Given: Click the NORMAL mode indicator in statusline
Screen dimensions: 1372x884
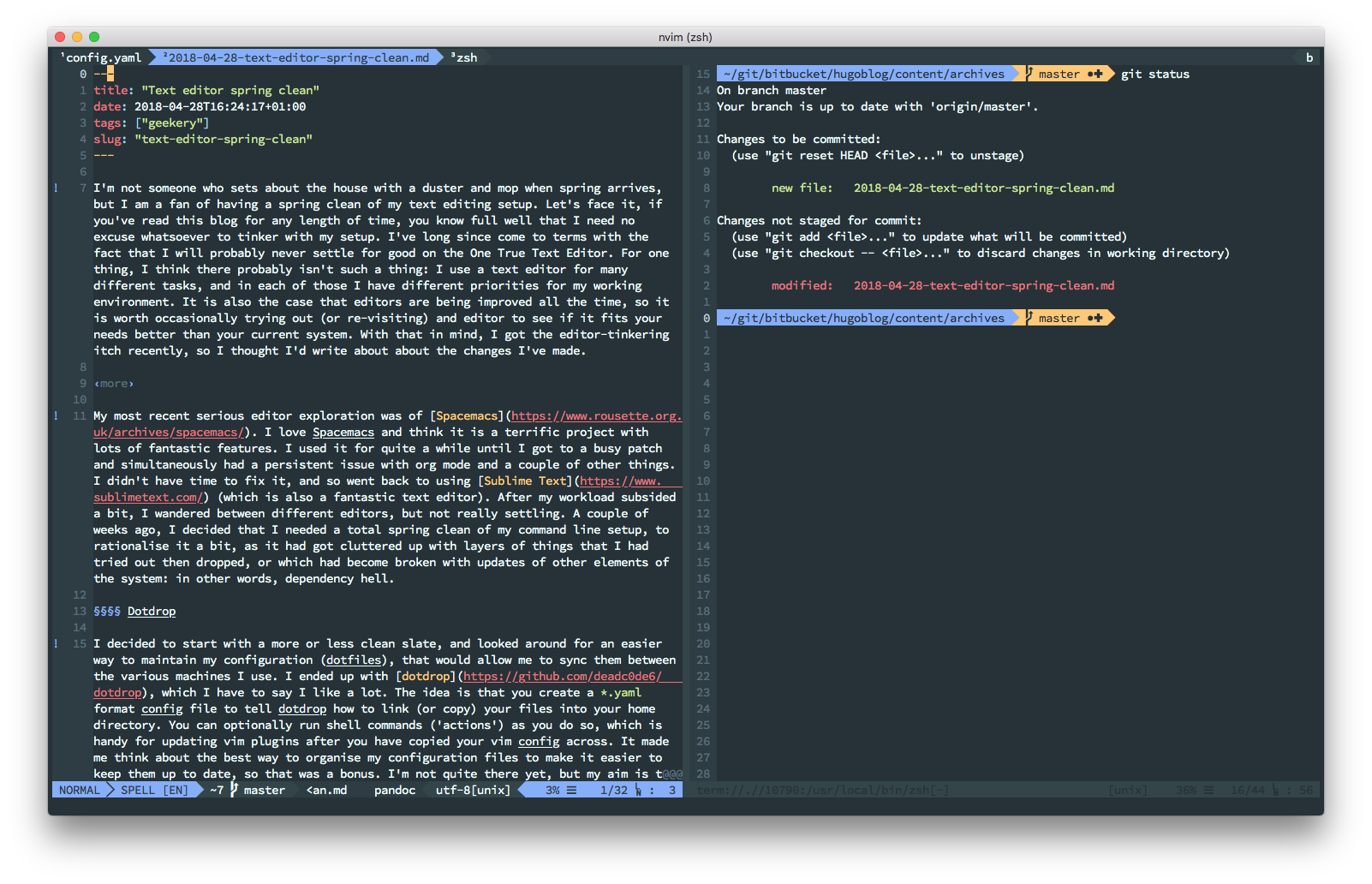Looking at the screenshot, I should click(x=79, y=790).
